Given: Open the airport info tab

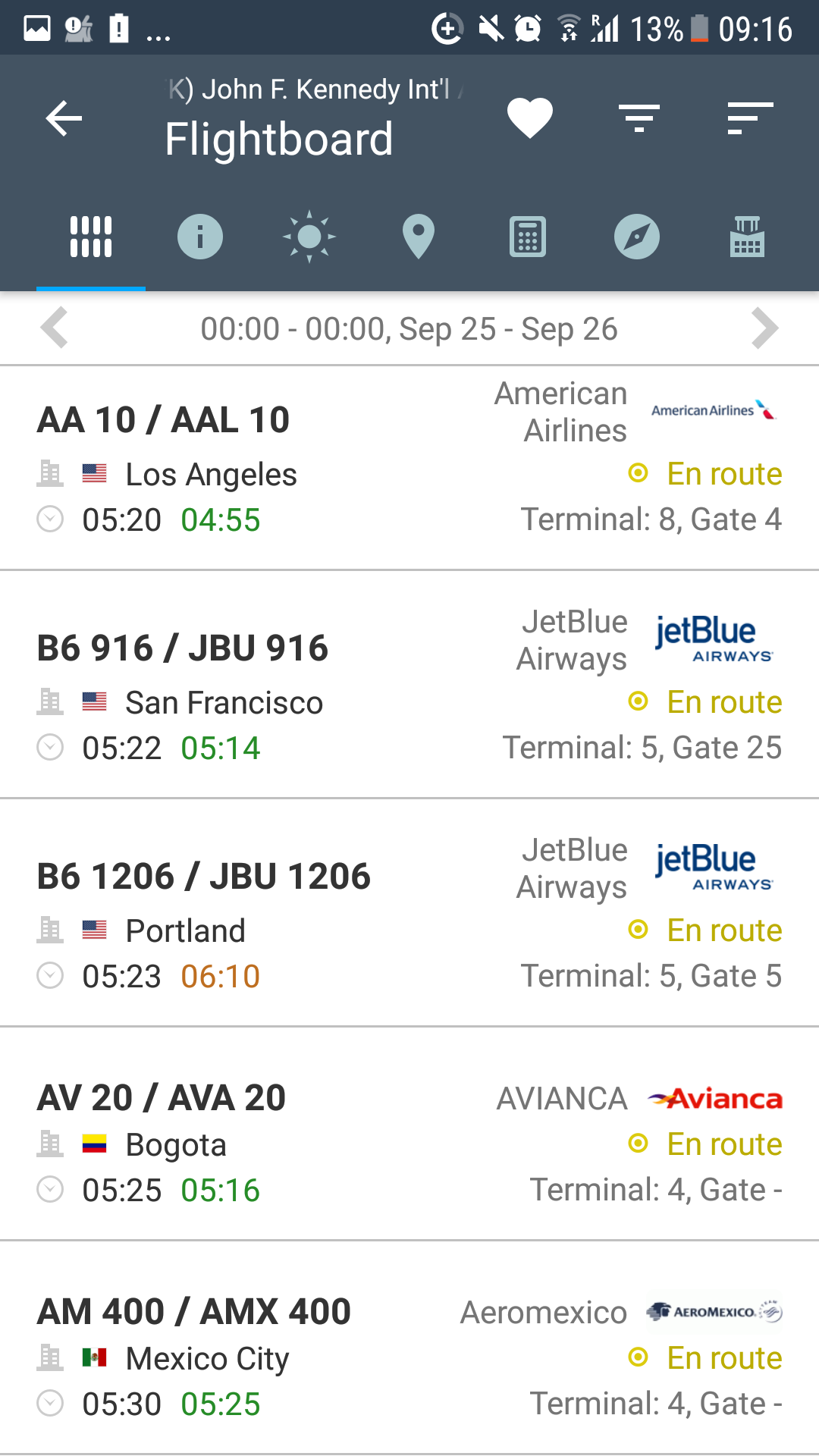Looking at the screenshot, I should click(200, 237).
